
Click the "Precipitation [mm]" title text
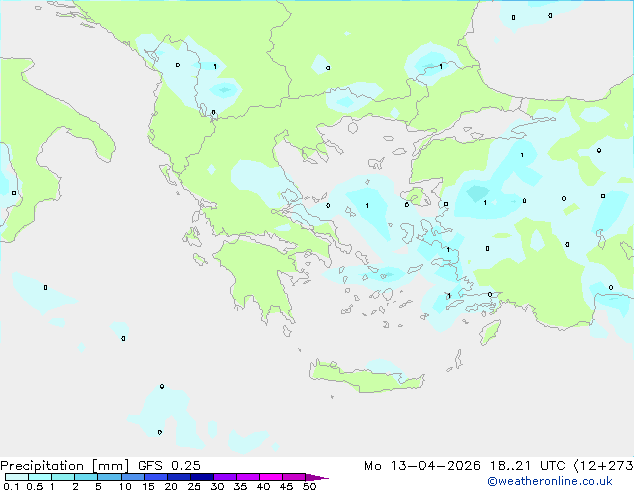(65, 466)
